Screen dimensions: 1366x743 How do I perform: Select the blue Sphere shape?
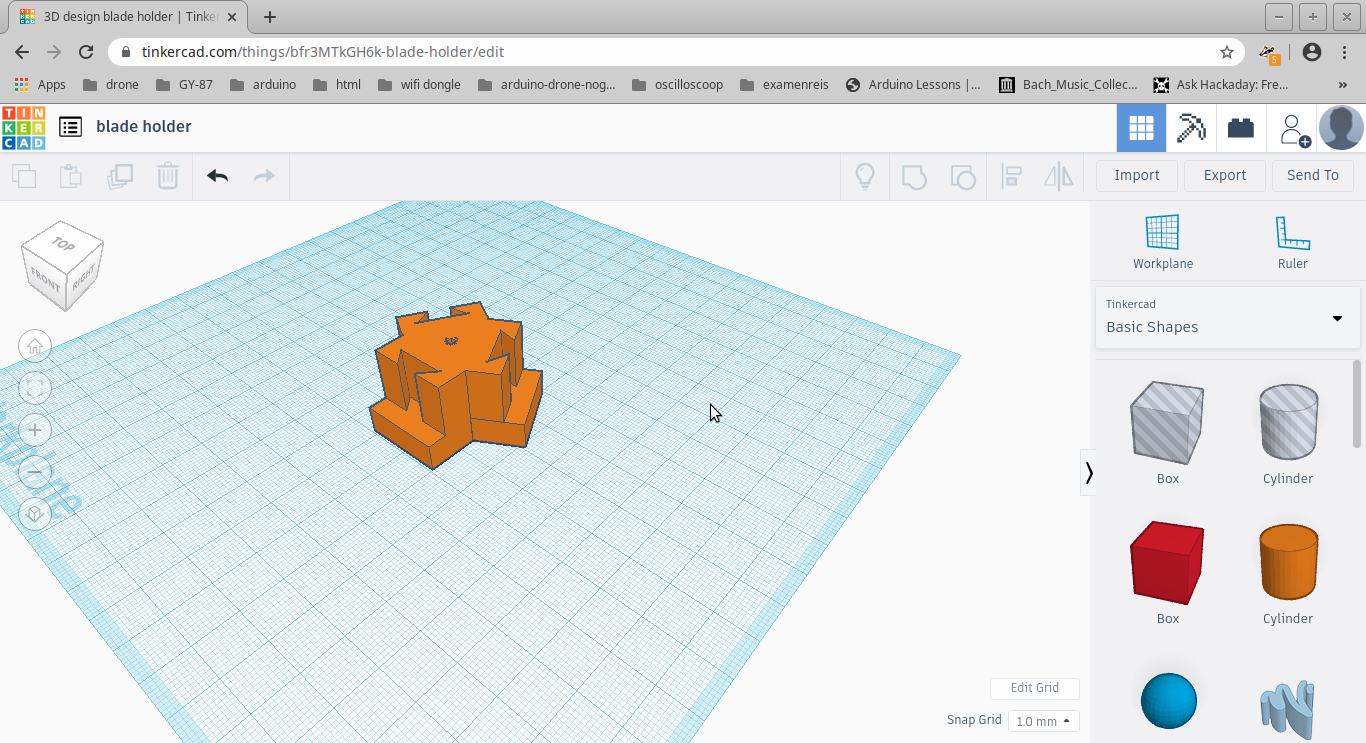(1168, 701)
